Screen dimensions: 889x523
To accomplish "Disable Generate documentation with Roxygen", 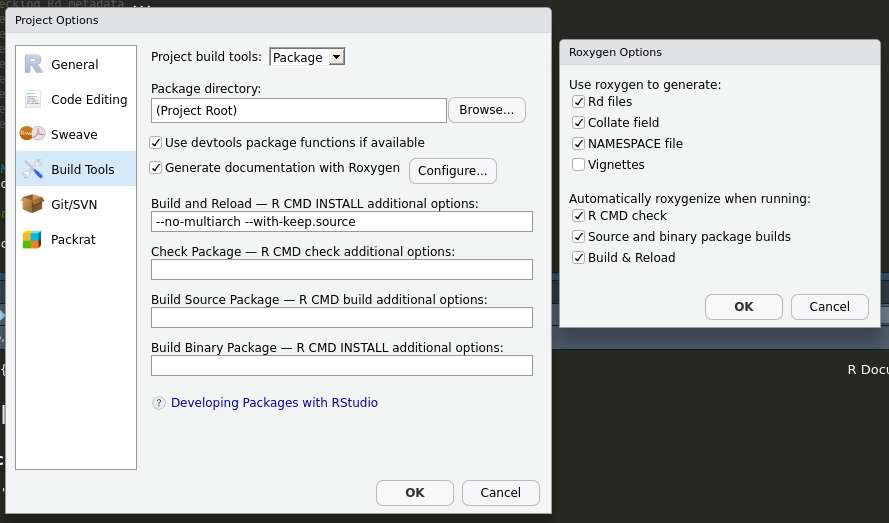I will [x=156, y=168].
